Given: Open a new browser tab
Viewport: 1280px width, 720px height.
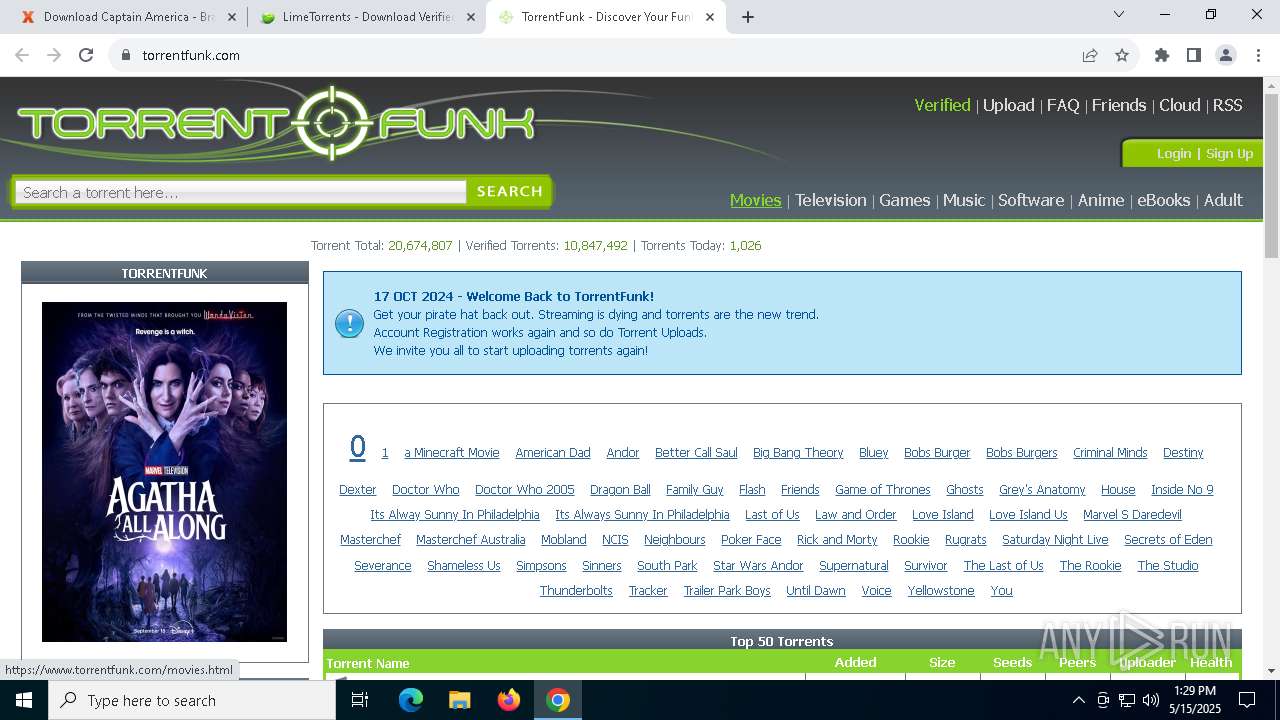Looking at the screenshot, I should pos(748,16).
